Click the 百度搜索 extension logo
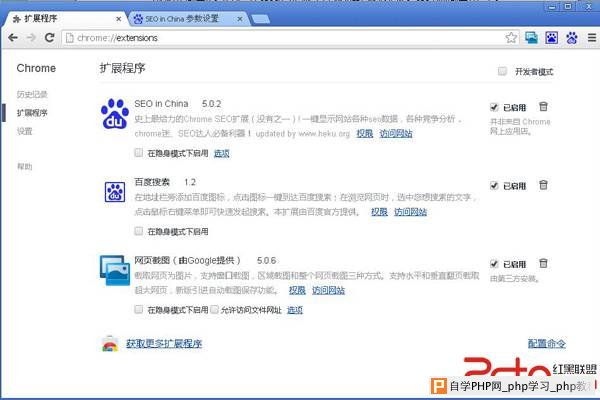 click(x=115, y=192)
